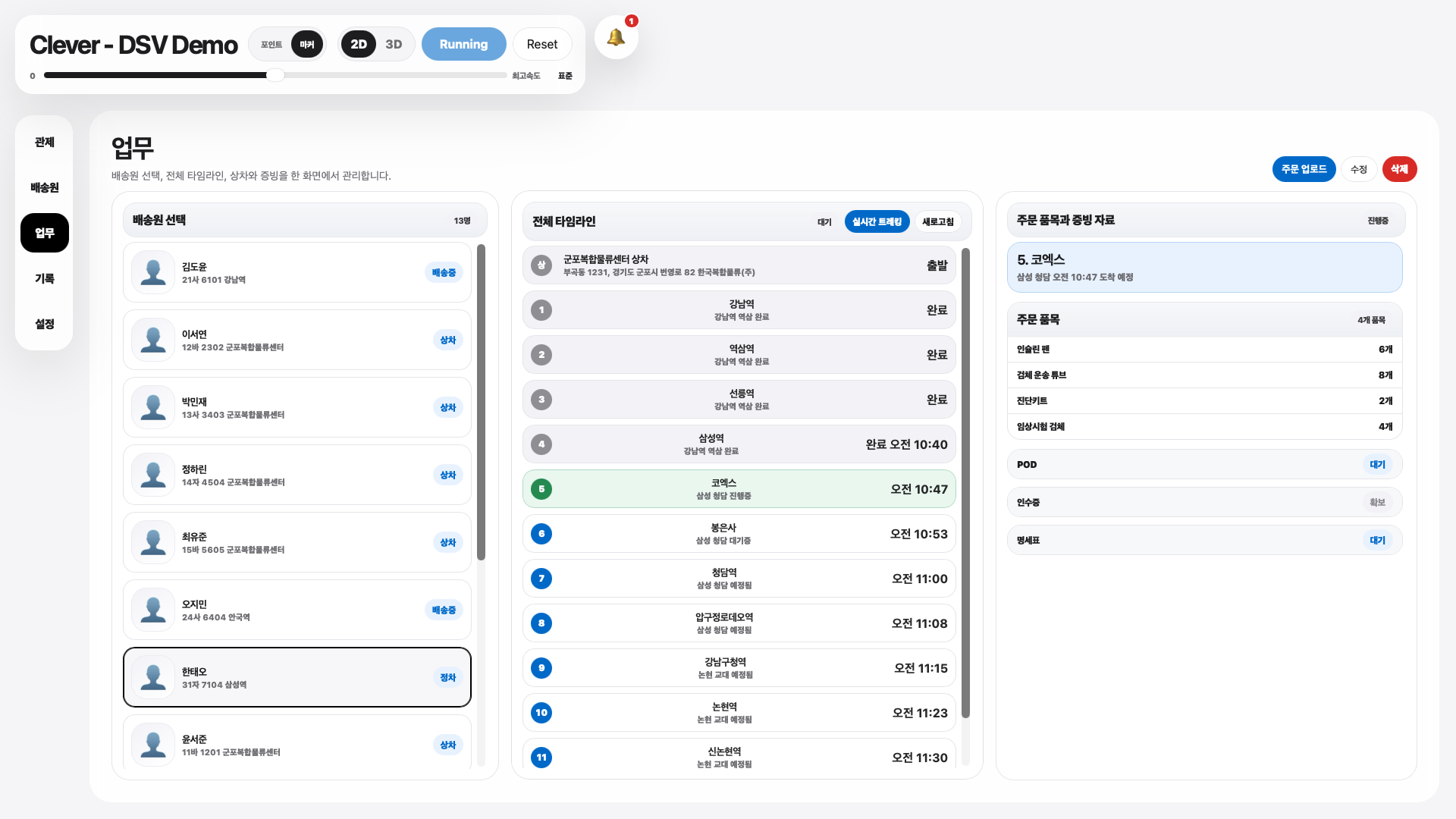1456x819 pixels.
Task: Click 박민재's avatar icon
Action: click(x=153, y=407)
